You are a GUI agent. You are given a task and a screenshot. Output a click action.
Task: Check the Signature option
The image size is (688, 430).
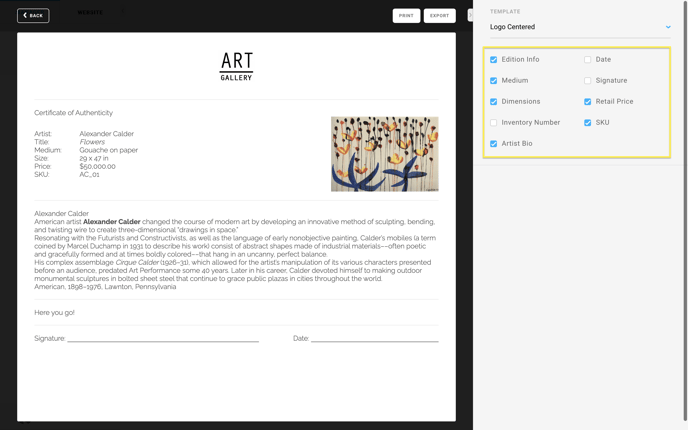pos(588,81)
